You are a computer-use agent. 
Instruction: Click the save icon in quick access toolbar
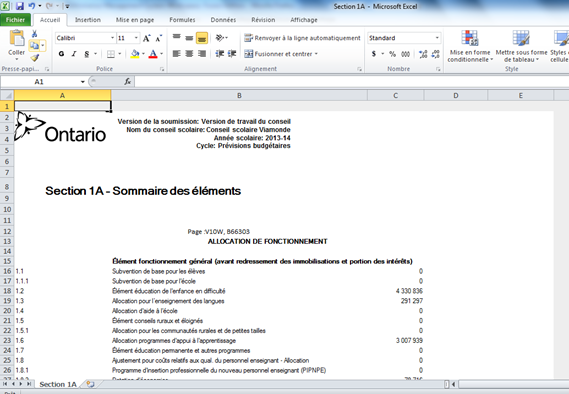coord(20,6)
